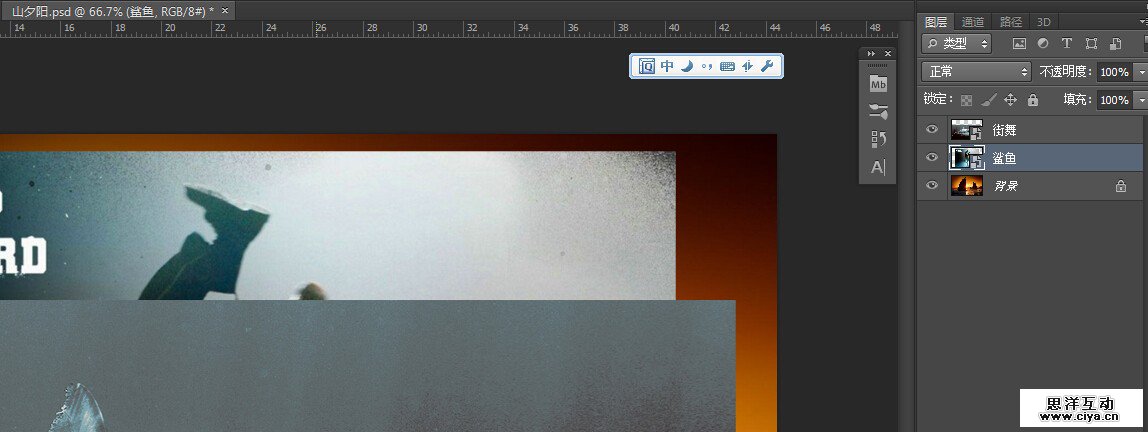Open the 类型 layer filter dropdown
Image resolution: width=1148 pixels, height=432 pixels.
[957, 44]
